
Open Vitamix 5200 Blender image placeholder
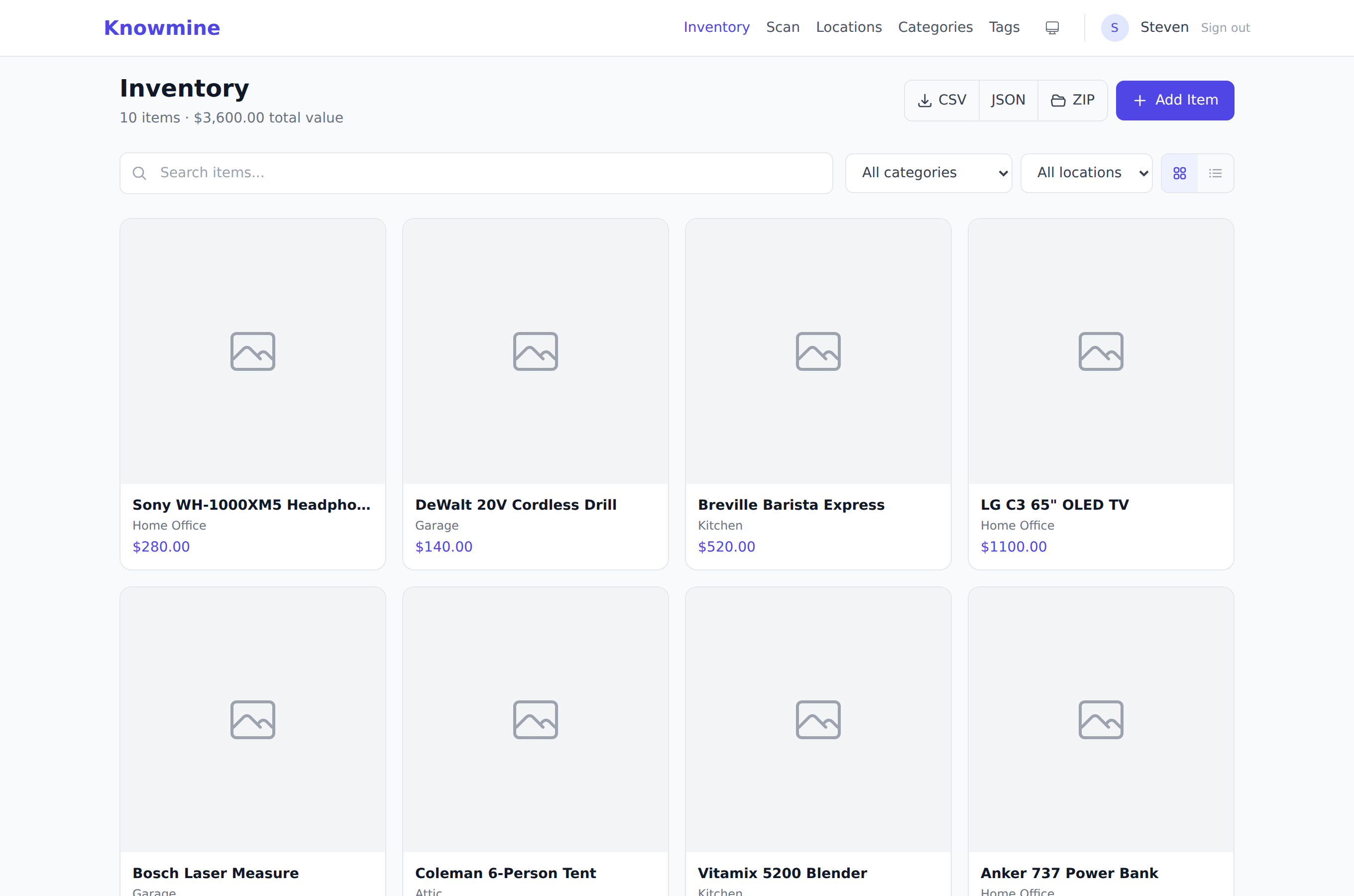pos(818,720)
